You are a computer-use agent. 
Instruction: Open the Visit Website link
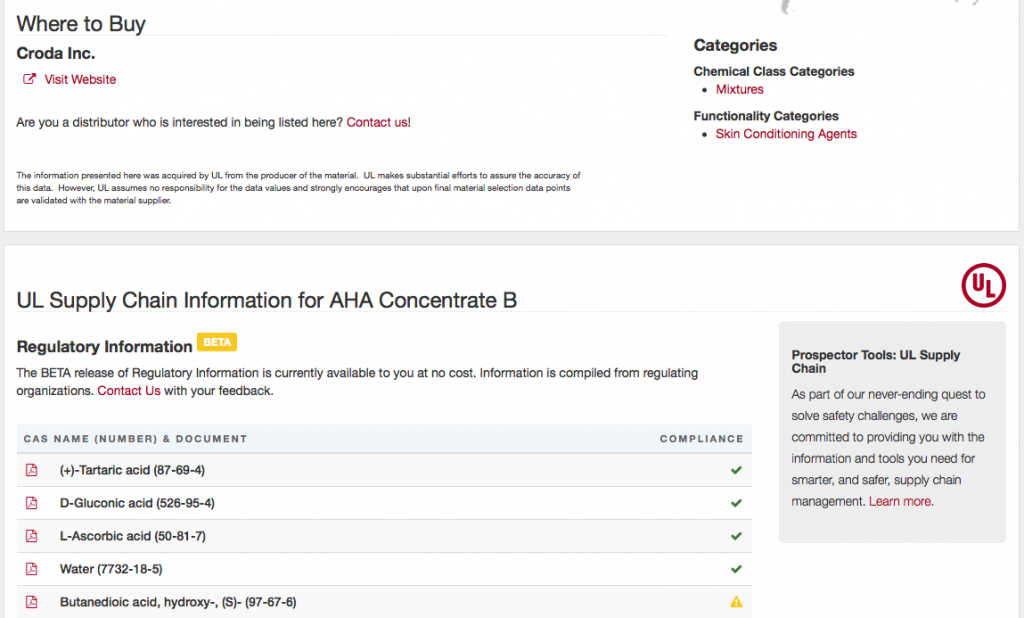tap(80, 80)
